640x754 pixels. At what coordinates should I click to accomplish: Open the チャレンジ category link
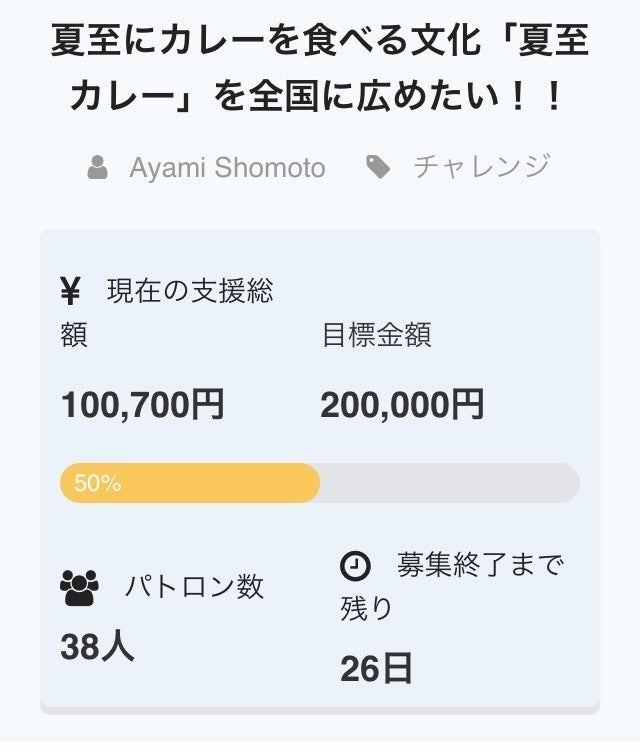tap(482, 166)
